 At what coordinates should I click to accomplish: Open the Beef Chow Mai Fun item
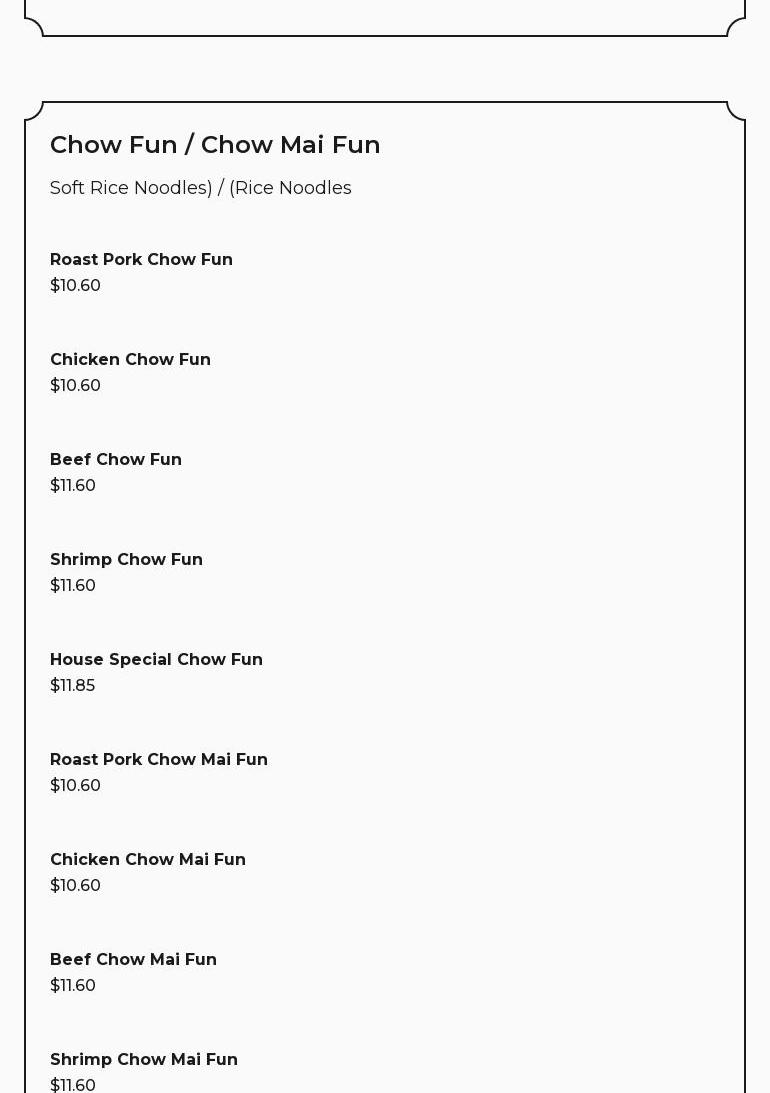[x=133, y=959]
